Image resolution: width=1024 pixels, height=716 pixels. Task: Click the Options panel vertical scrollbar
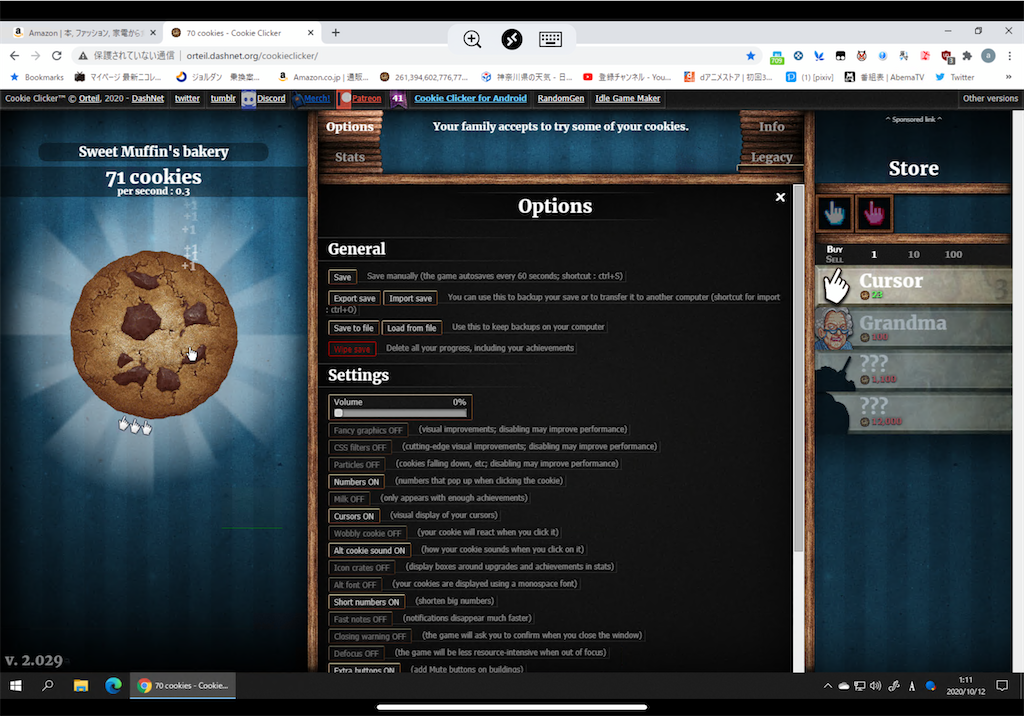pos(798,369)
